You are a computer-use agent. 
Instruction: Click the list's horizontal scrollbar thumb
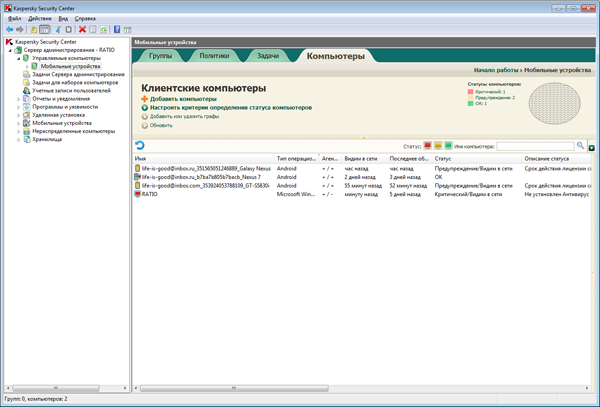[234, 388]
